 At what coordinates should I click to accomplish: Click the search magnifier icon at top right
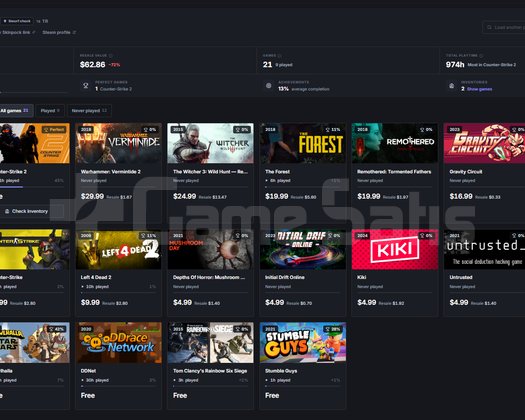click(489, 27)
